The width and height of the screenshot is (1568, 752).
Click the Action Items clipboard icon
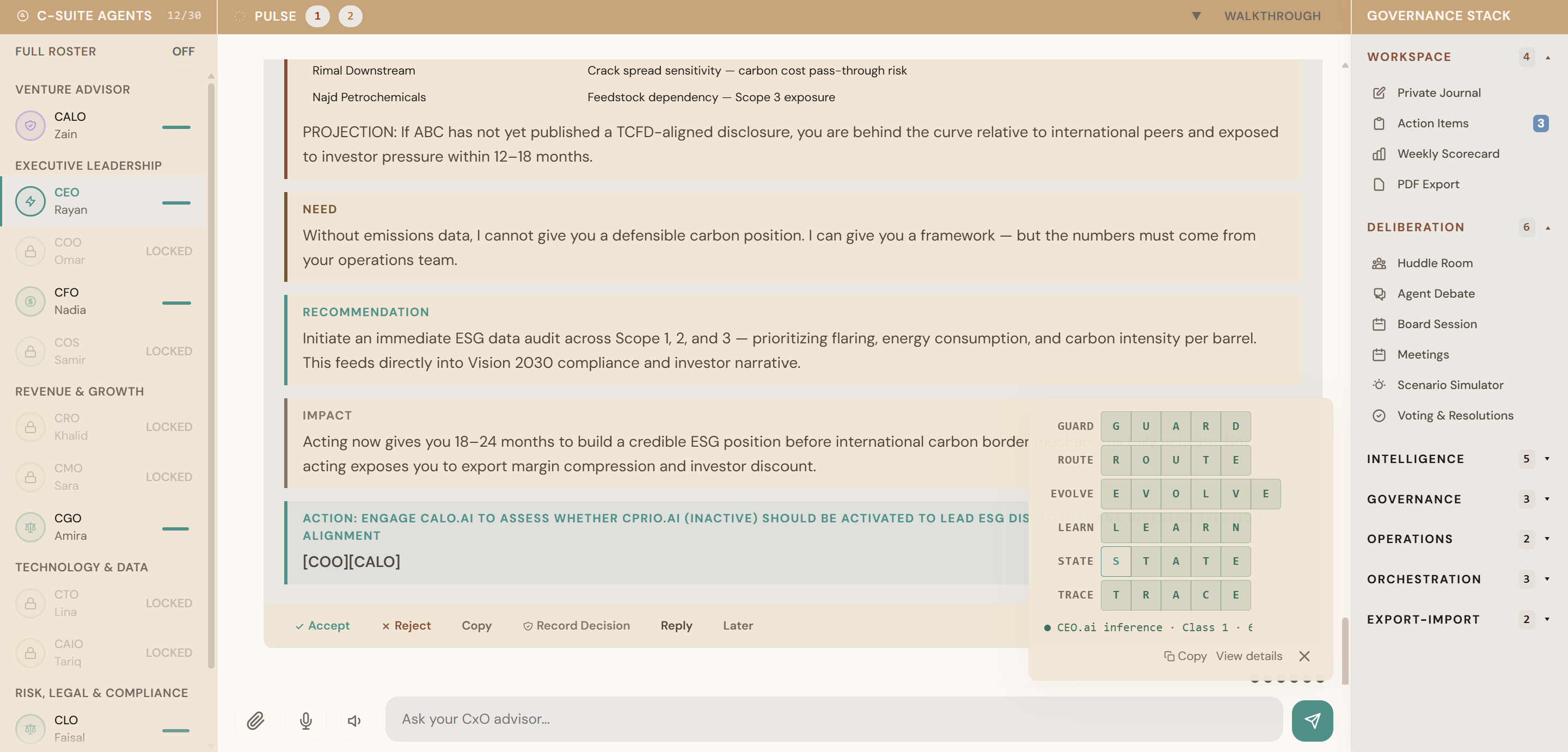[1379, 124]
